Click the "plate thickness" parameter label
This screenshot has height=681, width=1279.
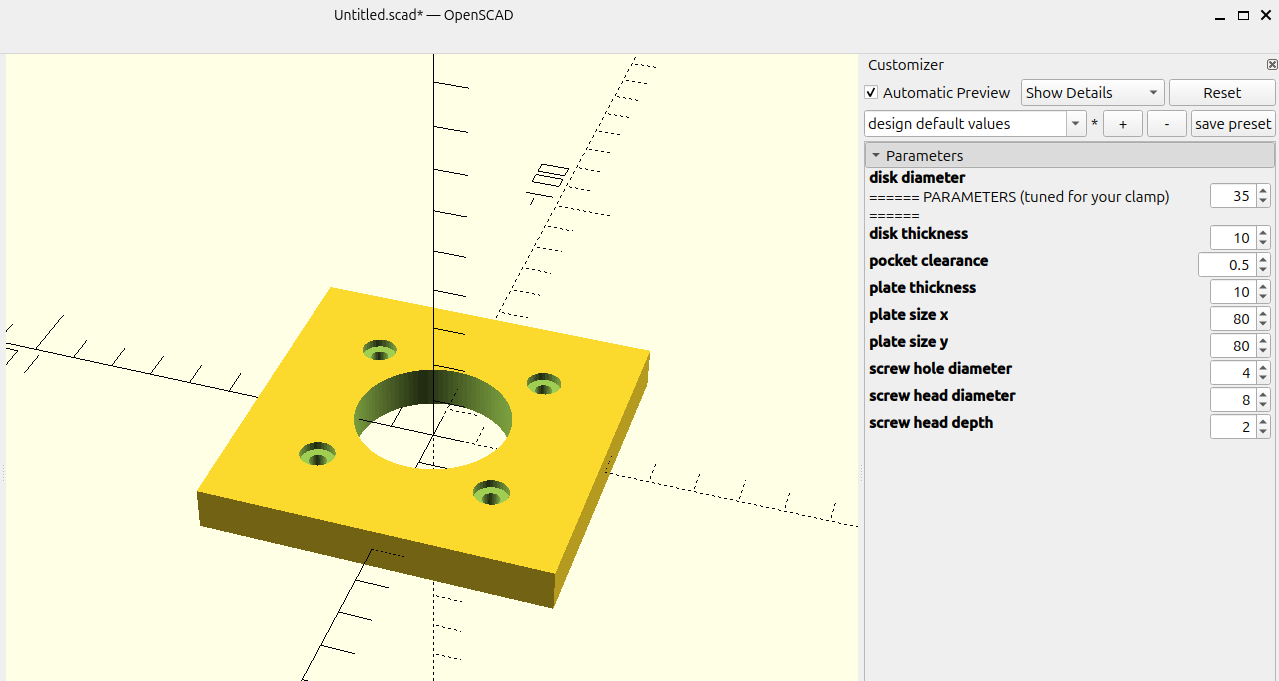[x=923, y=288]
